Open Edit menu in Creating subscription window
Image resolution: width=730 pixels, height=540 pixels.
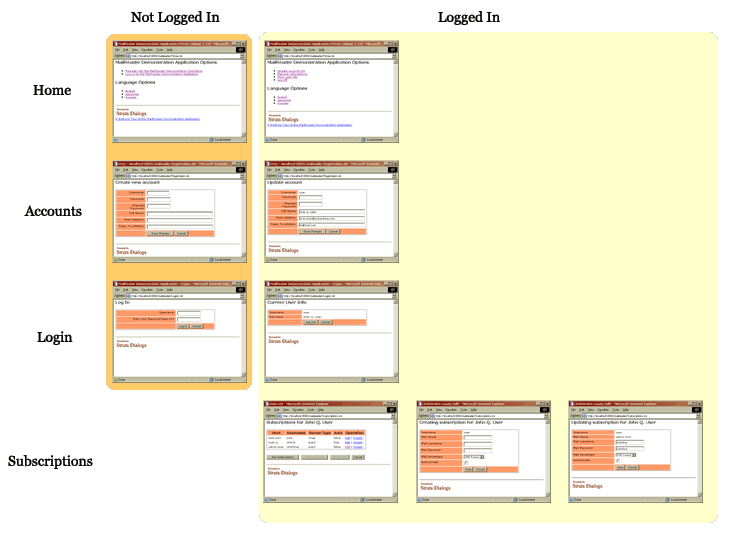click(x=430, y=410)
